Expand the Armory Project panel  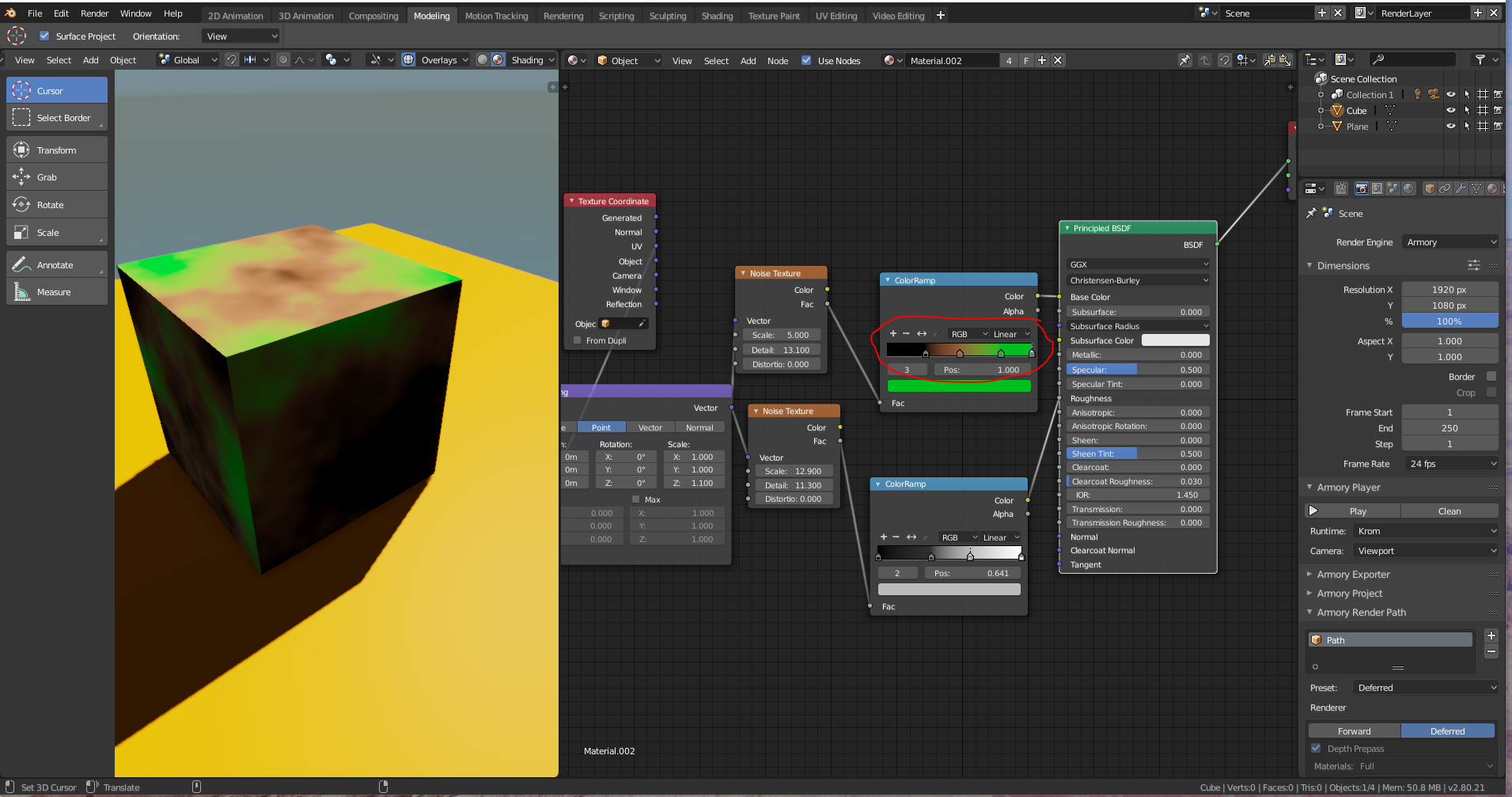[1350, 594]
